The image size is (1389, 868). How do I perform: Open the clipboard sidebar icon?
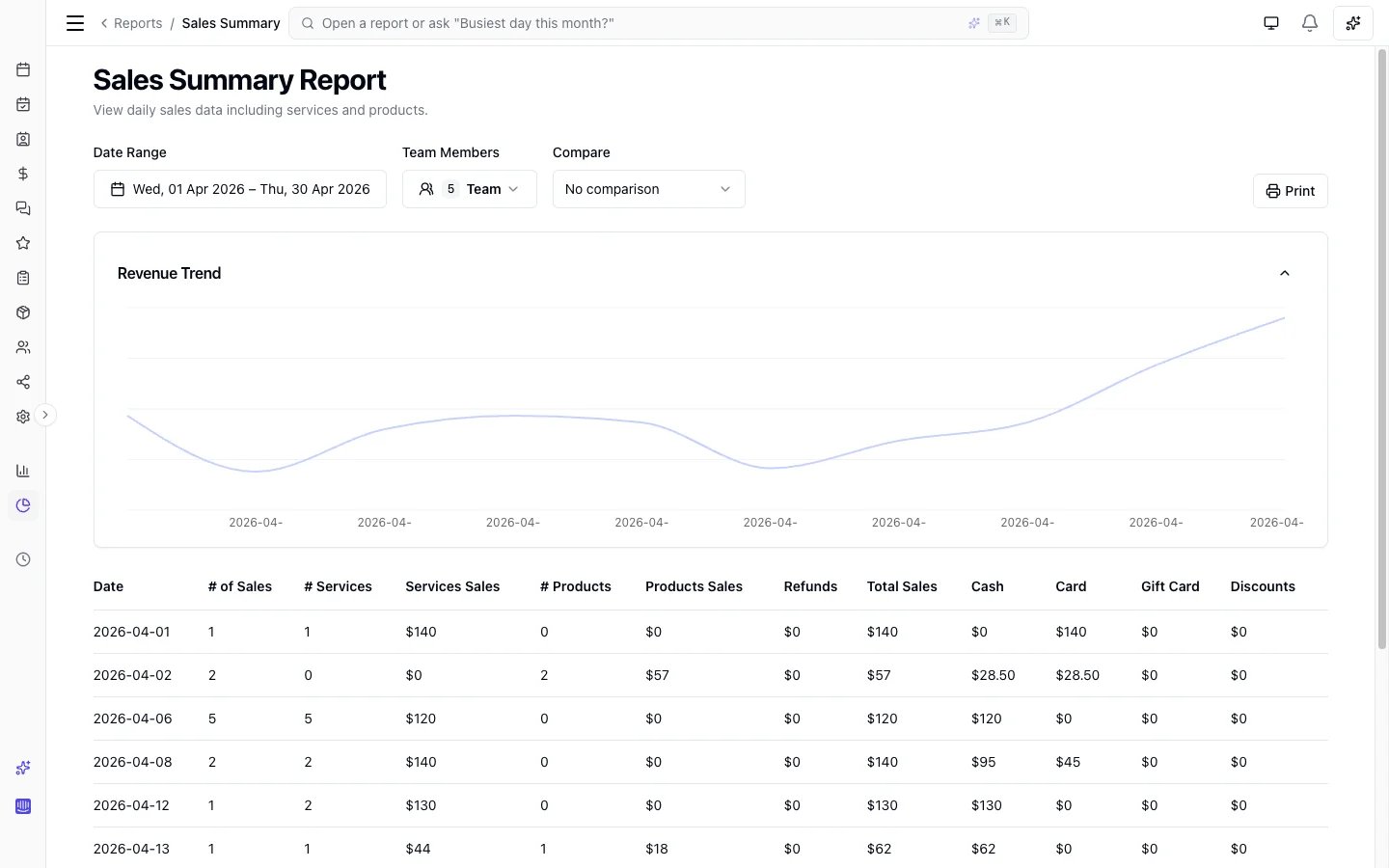click(x=23, y=278)
